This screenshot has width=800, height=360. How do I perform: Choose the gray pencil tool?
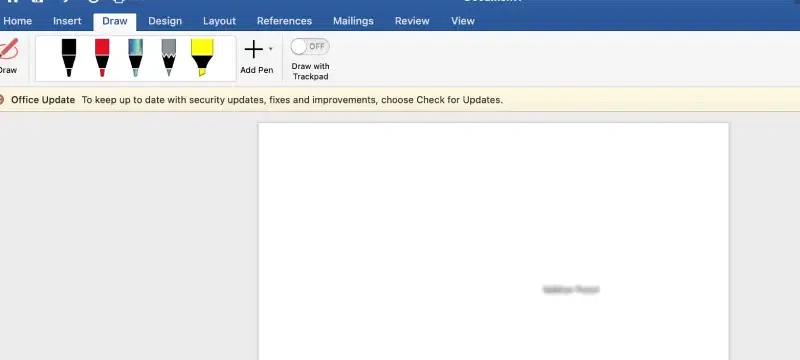pos(168,58)
